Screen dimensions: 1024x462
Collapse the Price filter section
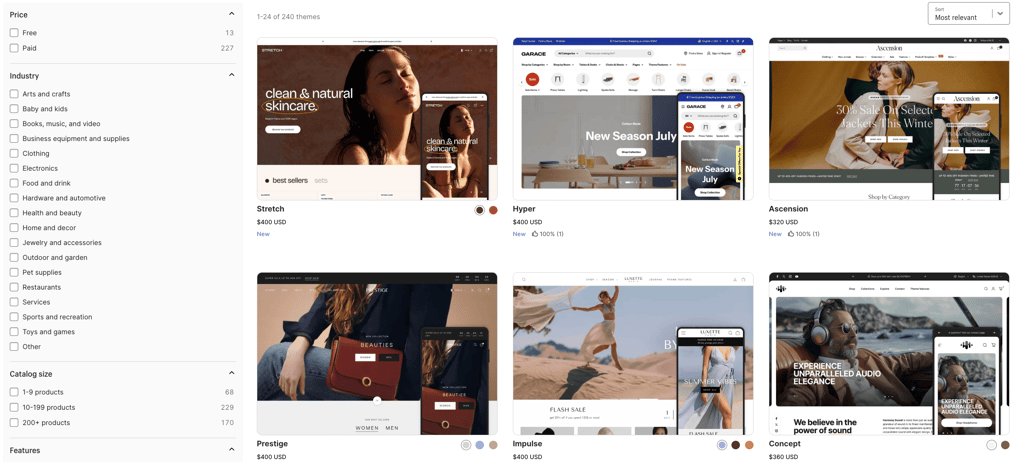pyautogui.click(x=231, y=14)
